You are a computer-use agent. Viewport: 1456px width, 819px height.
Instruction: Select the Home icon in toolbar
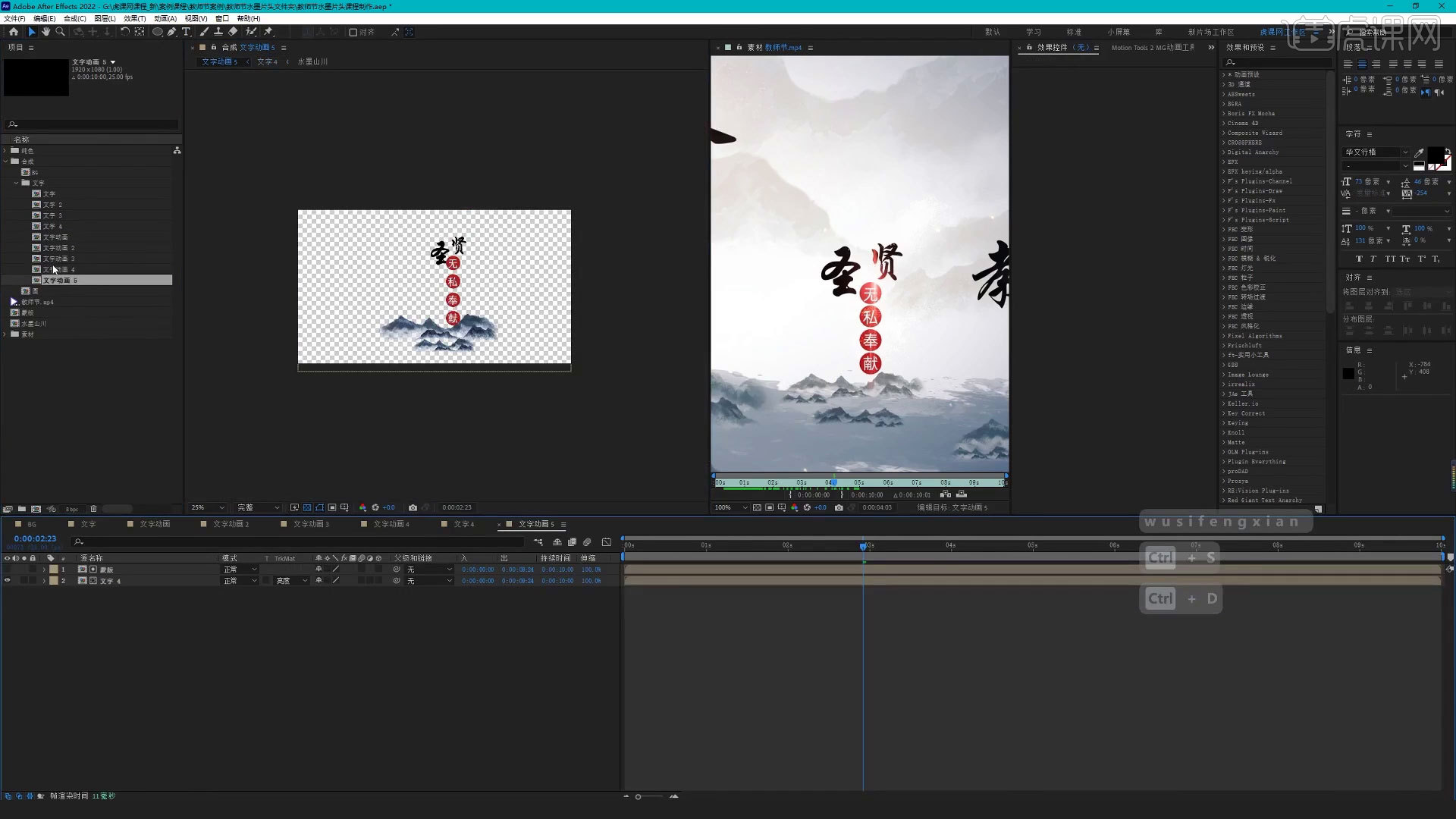point(13,32)
